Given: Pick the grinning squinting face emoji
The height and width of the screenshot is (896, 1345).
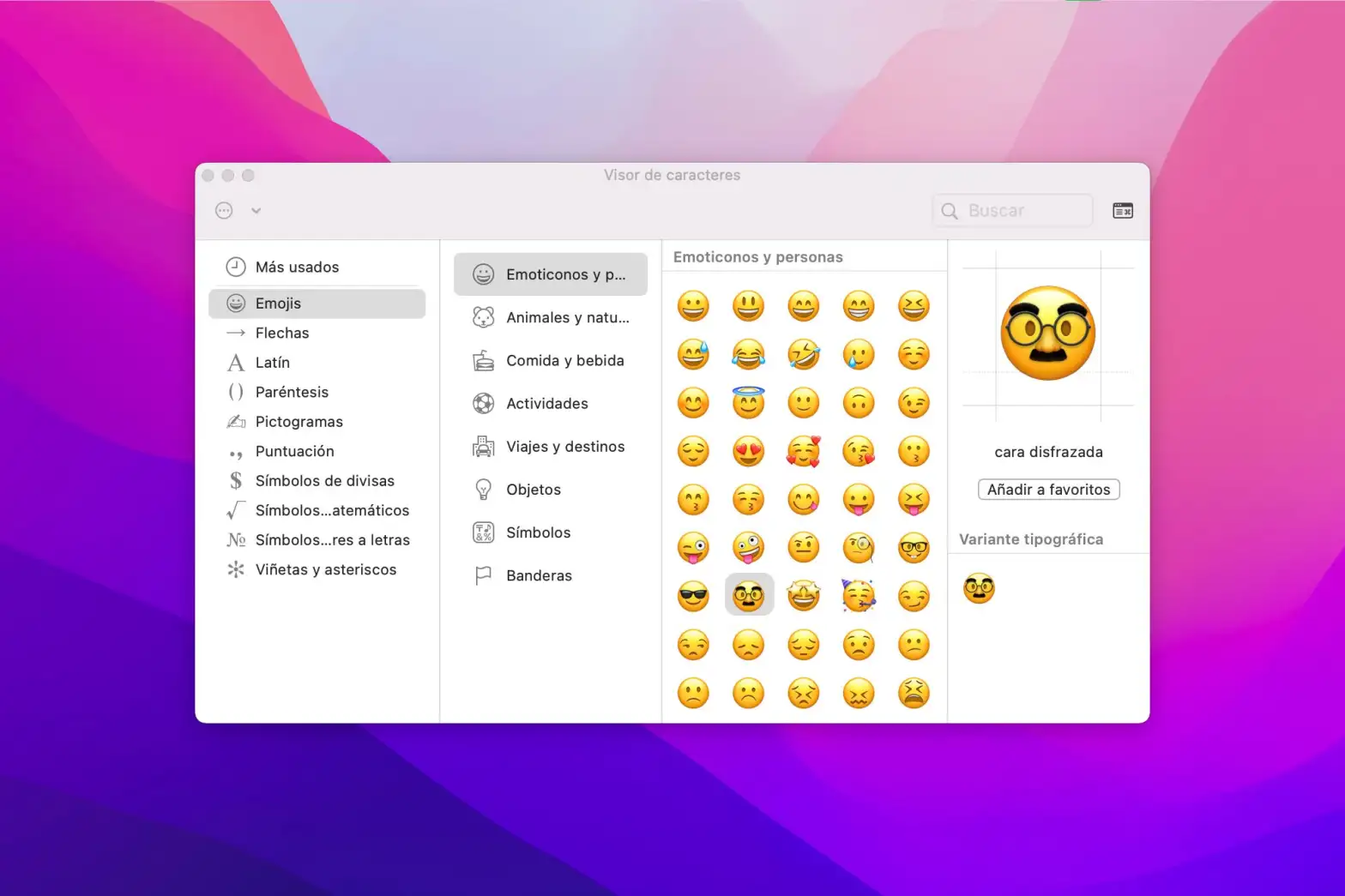Looking at the screenshot, I should click(914, 306).
